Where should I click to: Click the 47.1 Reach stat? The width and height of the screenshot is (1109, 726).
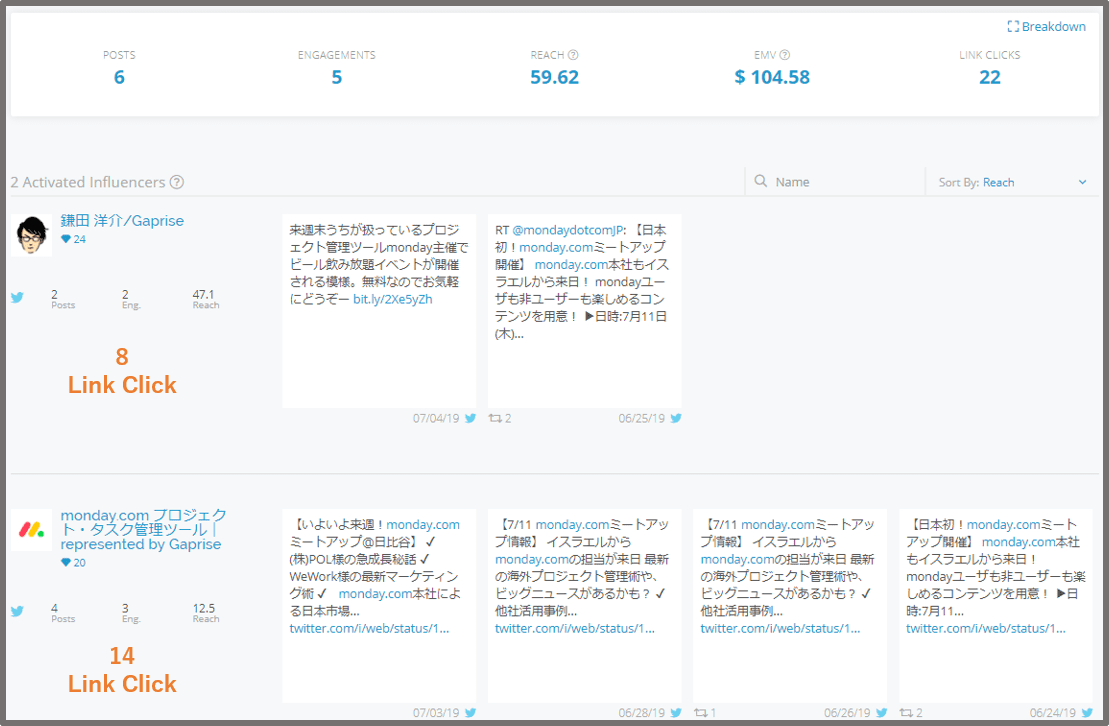click(205, 299)
